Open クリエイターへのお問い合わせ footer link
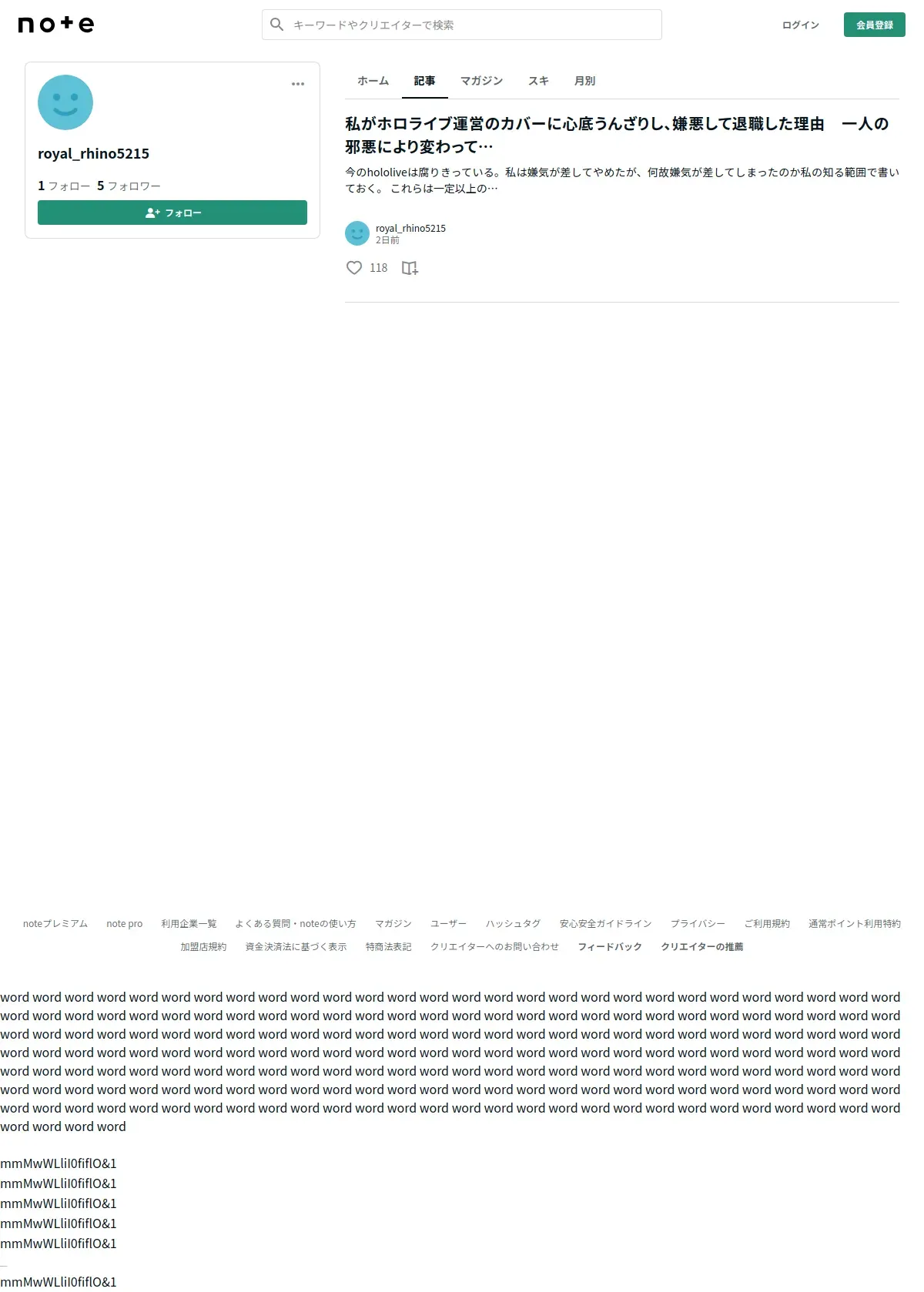The image size is (924, 1292). (495, 947)
